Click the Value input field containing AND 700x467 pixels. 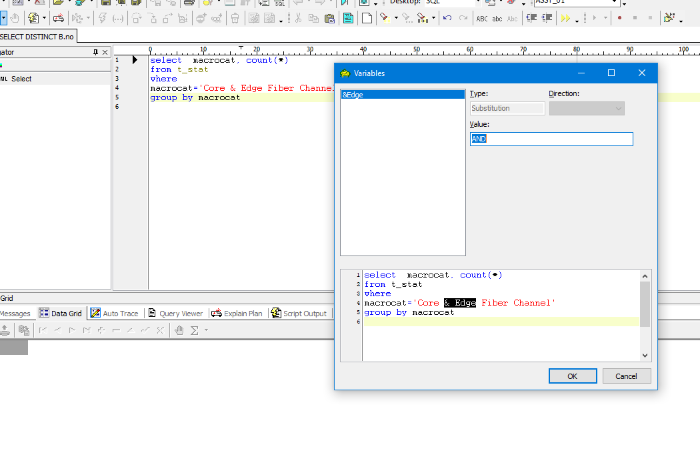[551, 139]
